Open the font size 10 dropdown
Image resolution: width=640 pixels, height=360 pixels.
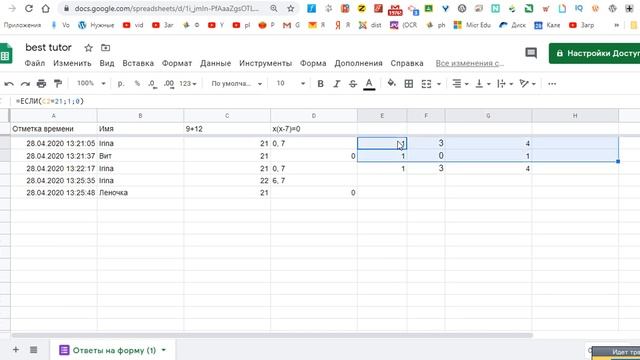click(290, 83)
